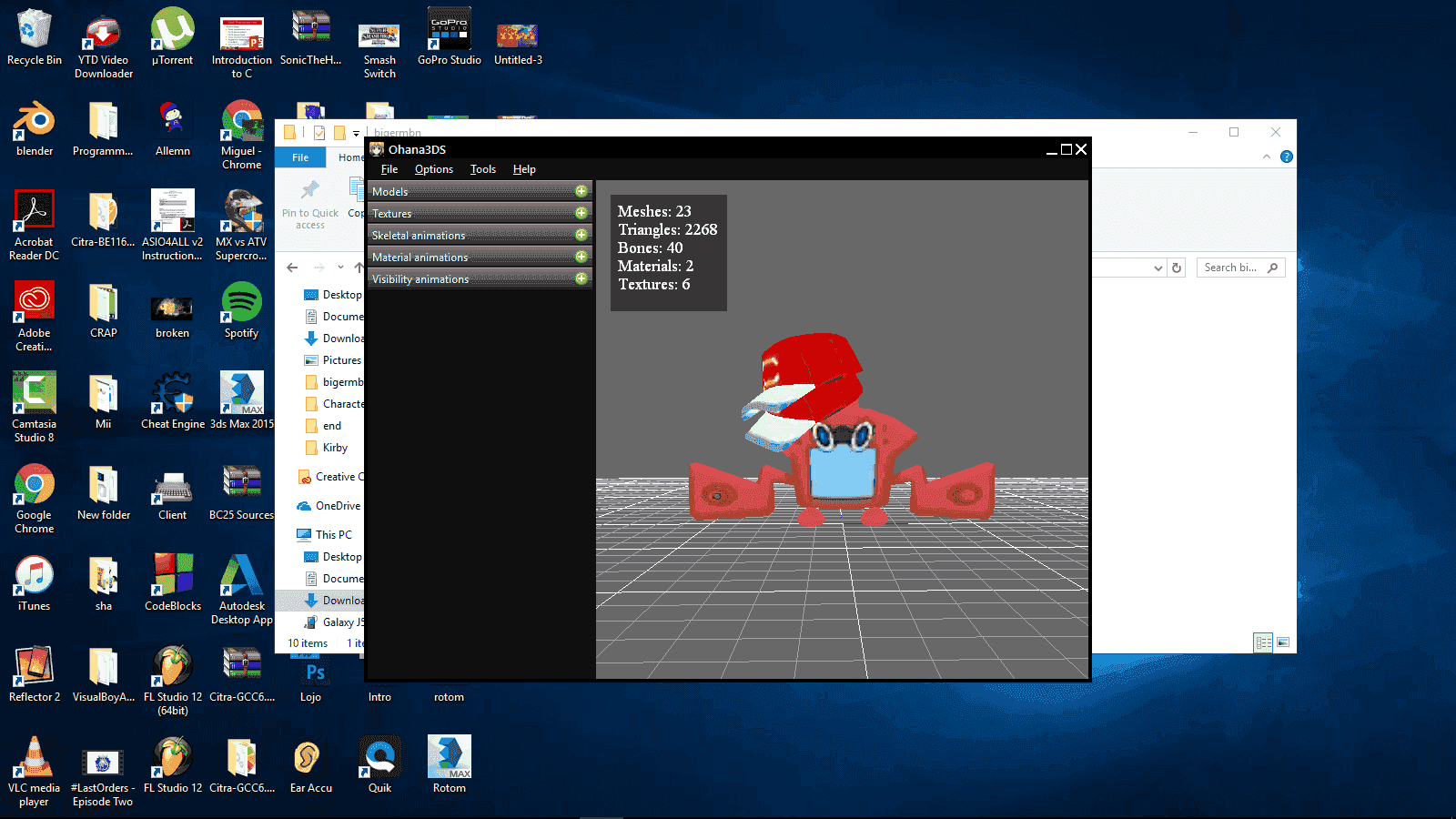1456x819 pixels.
Task: Switch Explorer to details view
Action: coord(1263,642)
